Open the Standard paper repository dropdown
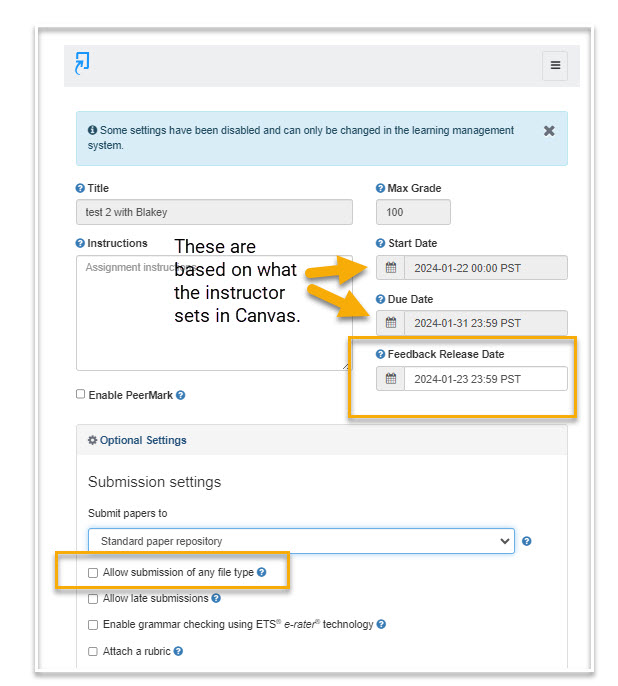This screenshot has height=686, width=618. (x=300, y=542)
